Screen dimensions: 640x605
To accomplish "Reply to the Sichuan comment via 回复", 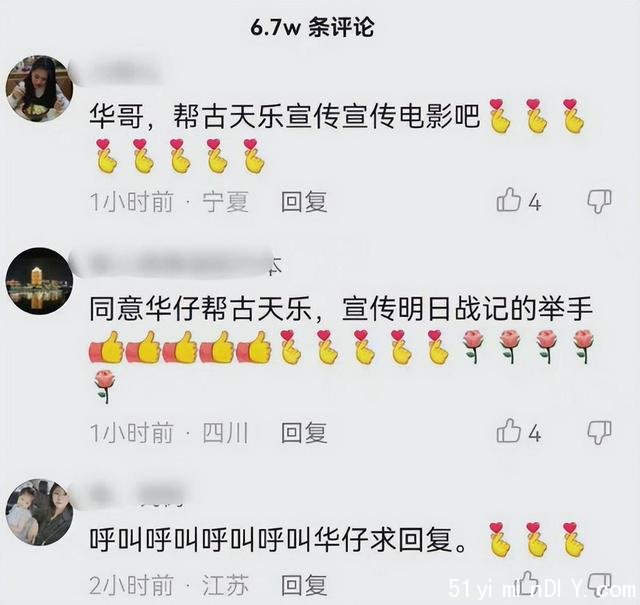I will [x=304, y=433].
